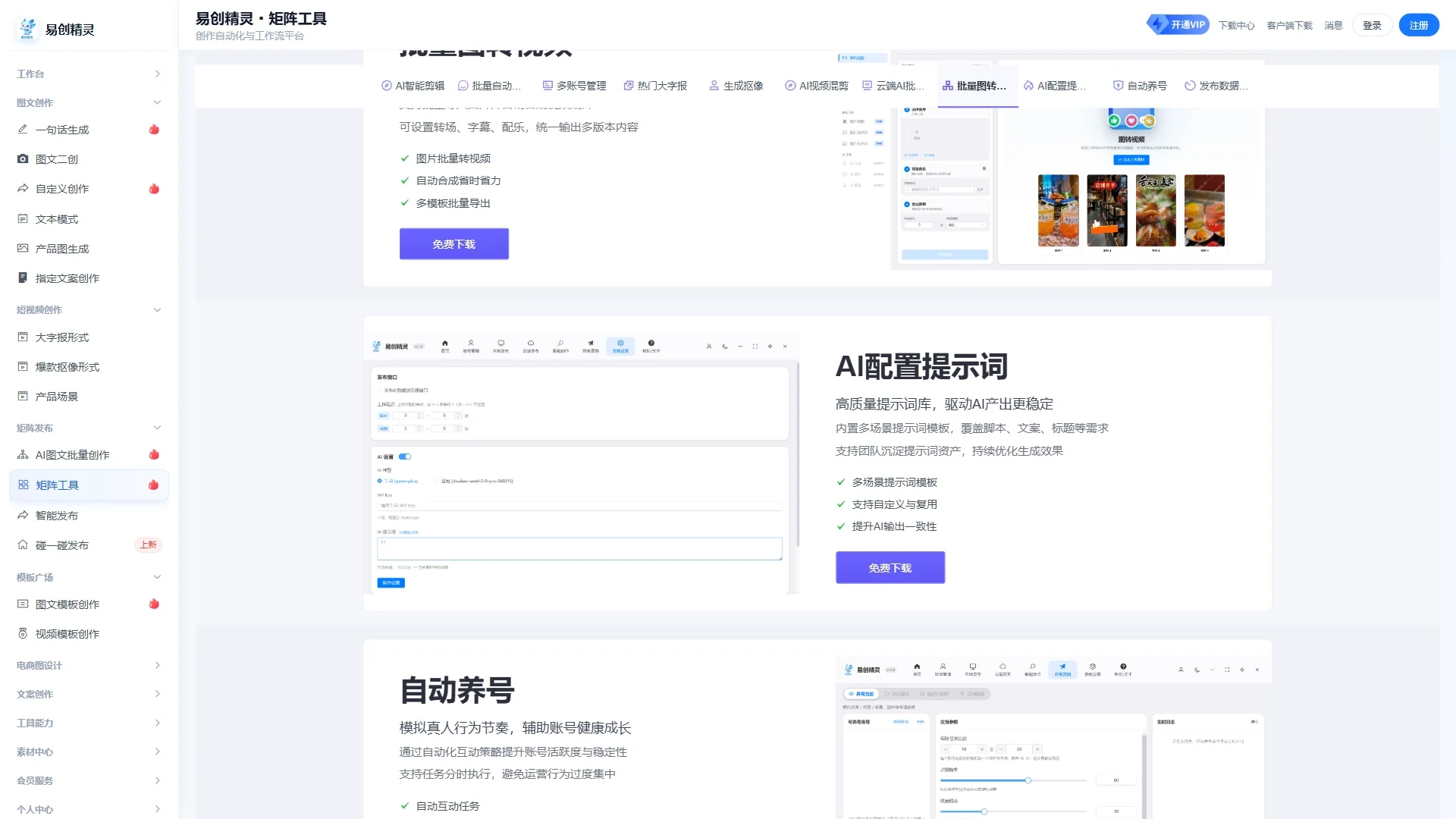This screenshot has height=819, width=1456.
Task: Collapse the 短视频创作 section
Action: 89,310
